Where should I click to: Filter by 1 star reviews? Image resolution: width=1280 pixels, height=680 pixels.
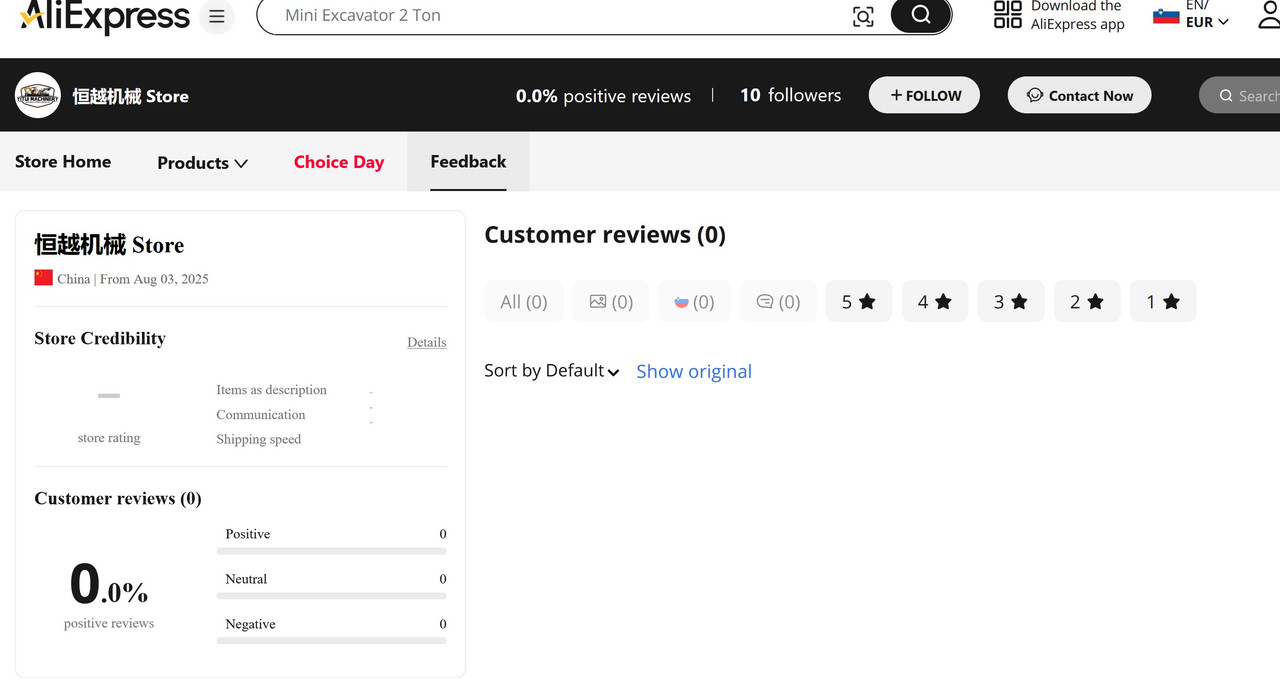(1163, 301)
